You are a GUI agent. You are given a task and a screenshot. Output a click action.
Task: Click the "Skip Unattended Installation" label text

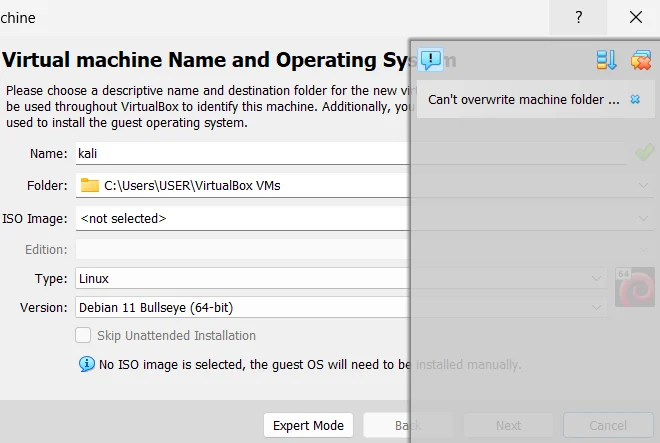tap(176, 336)
